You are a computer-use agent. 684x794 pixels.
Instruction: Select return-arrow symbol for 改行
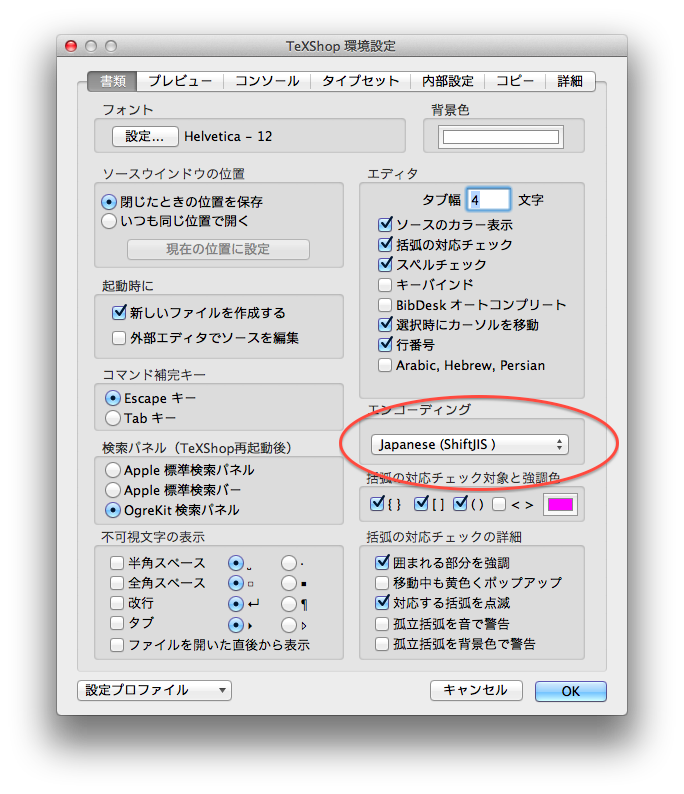[236, 604]
